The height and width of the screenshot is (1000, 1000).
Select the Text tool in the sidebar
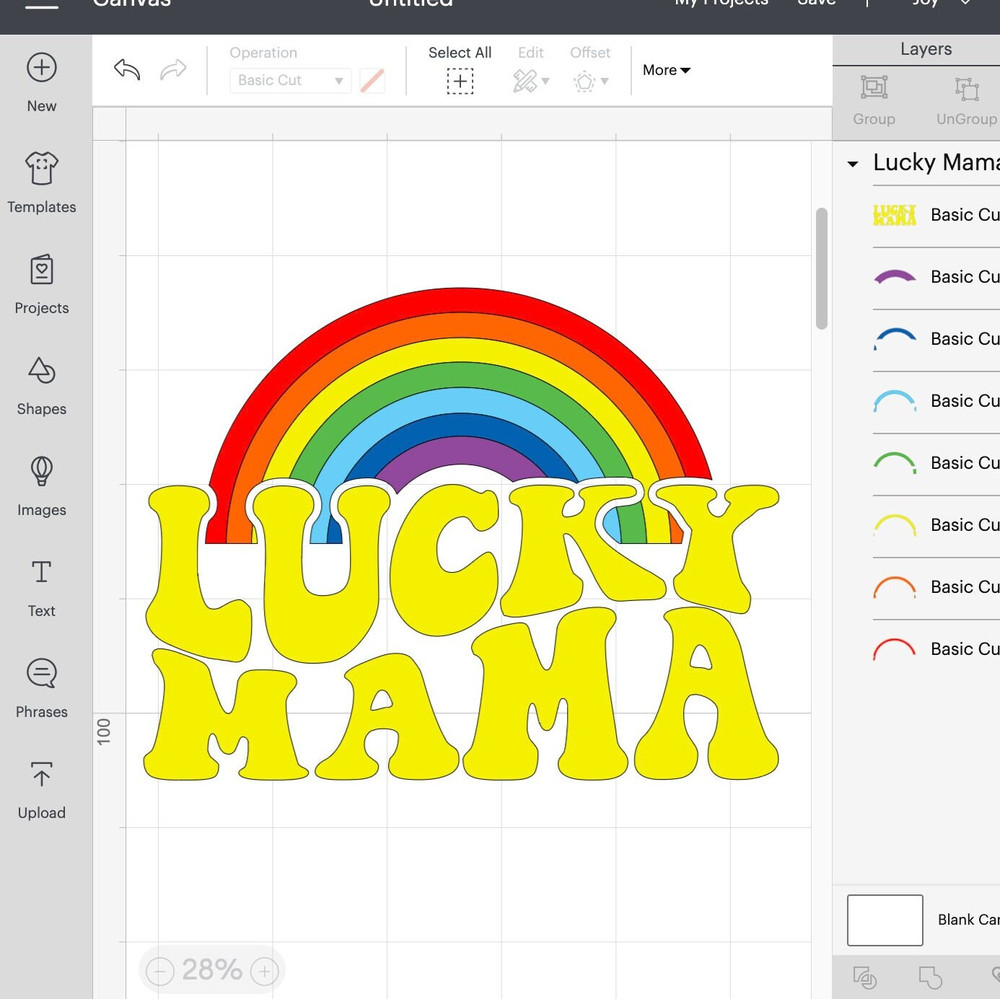(x=41, y=586)
